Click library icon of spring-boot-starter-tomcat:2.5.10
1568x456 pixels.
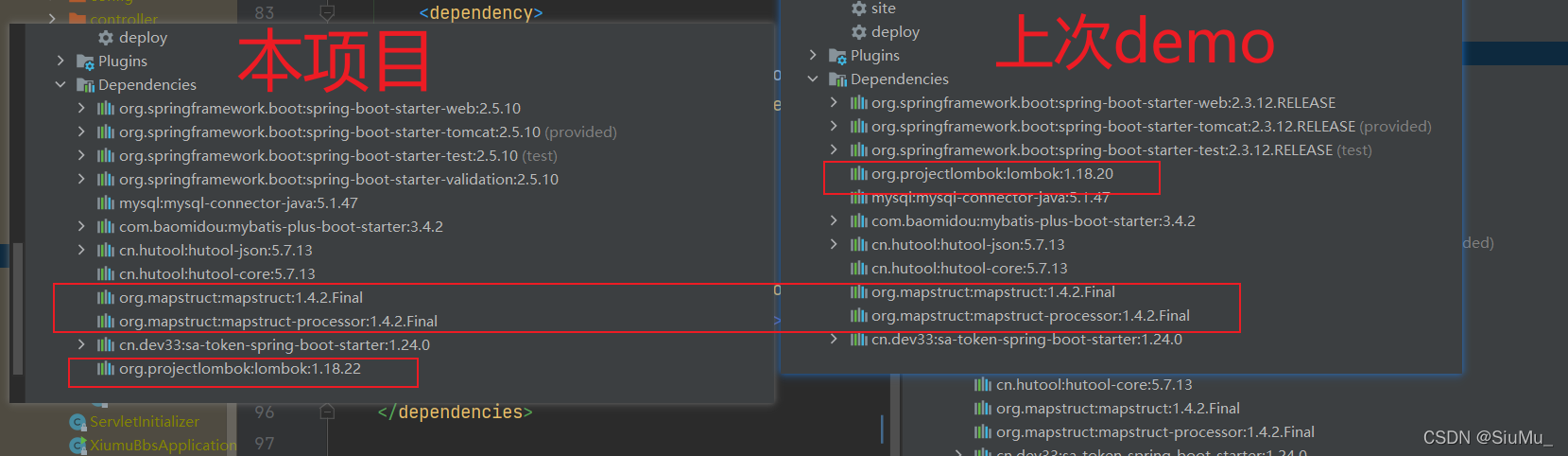[x=106, y=132]
